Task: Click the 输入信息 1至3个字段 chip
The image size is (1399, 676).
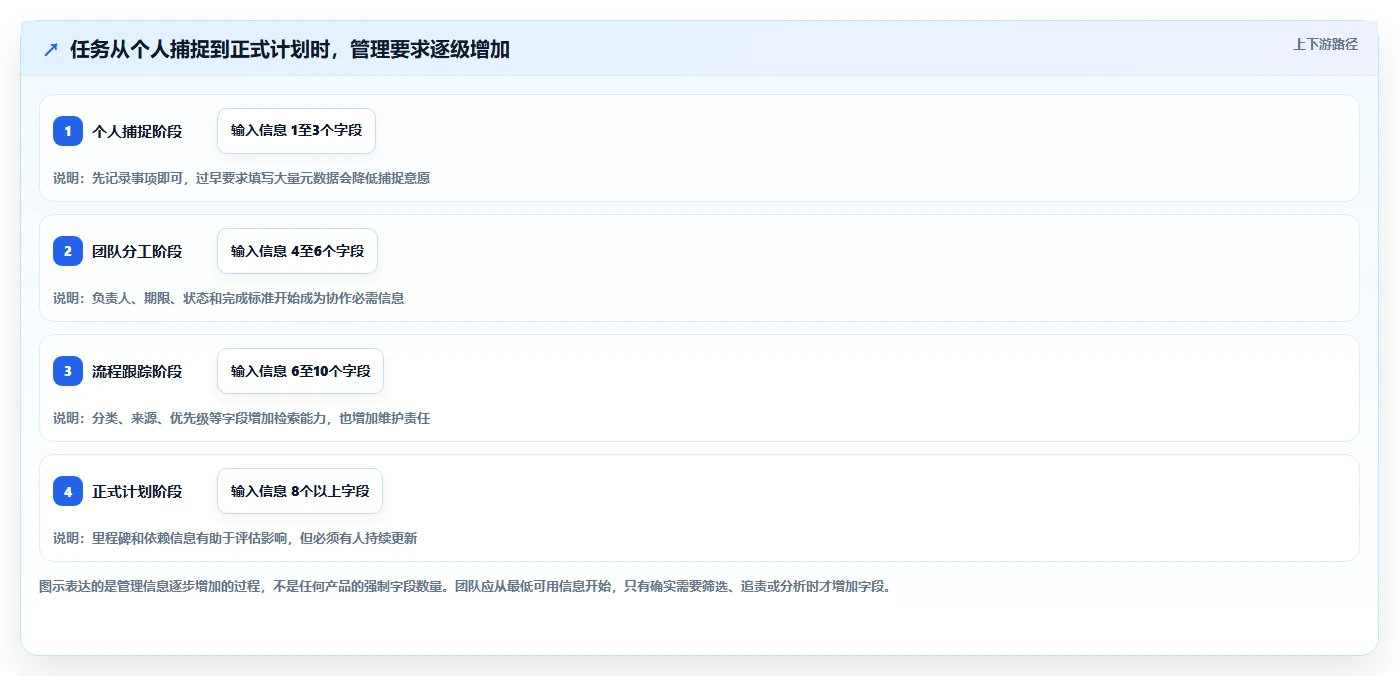Action: coord(296,131)
